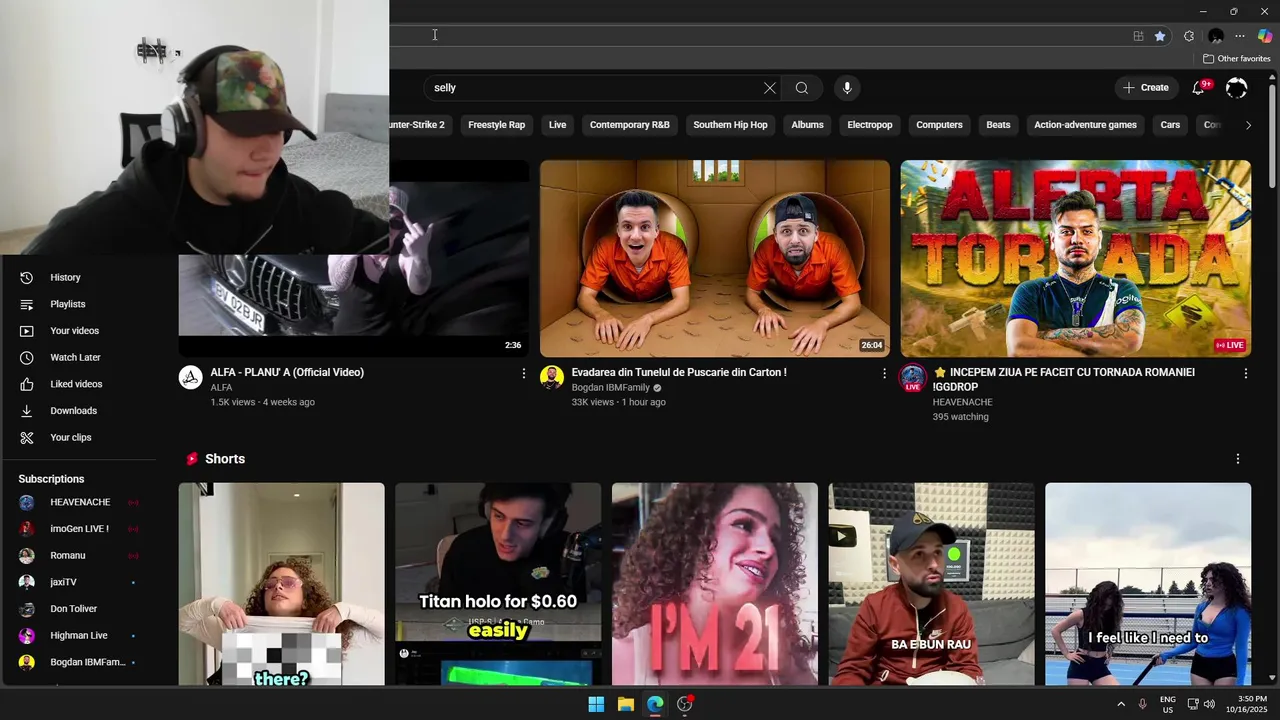The height and width of the screenshot is (720, 1280).
Task: Select the Albums filter chip
Action: pyautogui.click(x=807, y=125)
